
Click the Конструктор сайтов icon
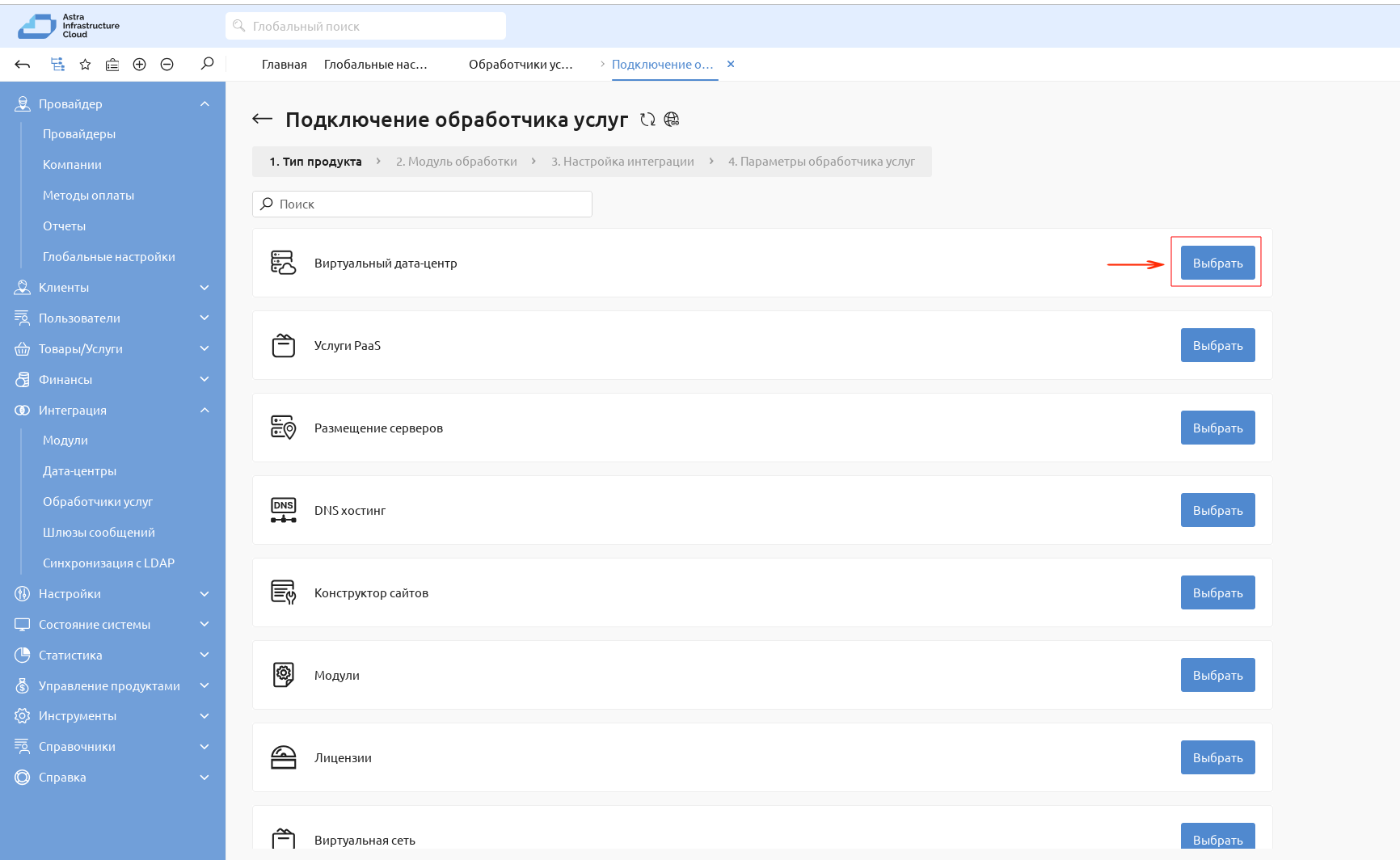283,592
